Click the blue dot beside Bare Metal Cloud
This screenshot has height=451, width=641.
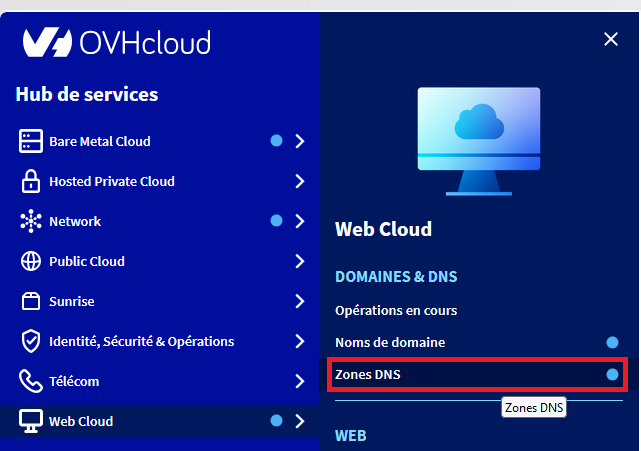[276, 141]
